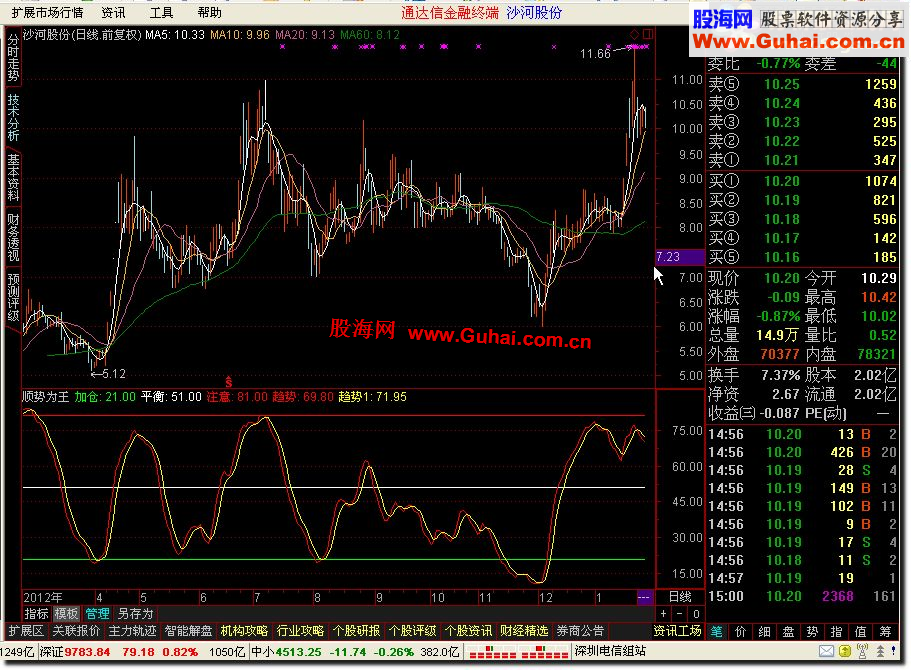Image resolution: width=911 pixels, height=670 pixels.
Task: Open the 机构攻略 bottom tab
Action: point(244,631)
